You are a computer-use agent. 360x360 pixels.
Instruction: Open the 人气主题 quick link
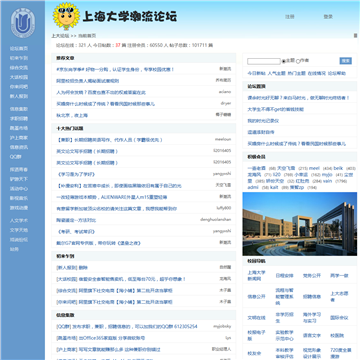click(x=276, y=73)
